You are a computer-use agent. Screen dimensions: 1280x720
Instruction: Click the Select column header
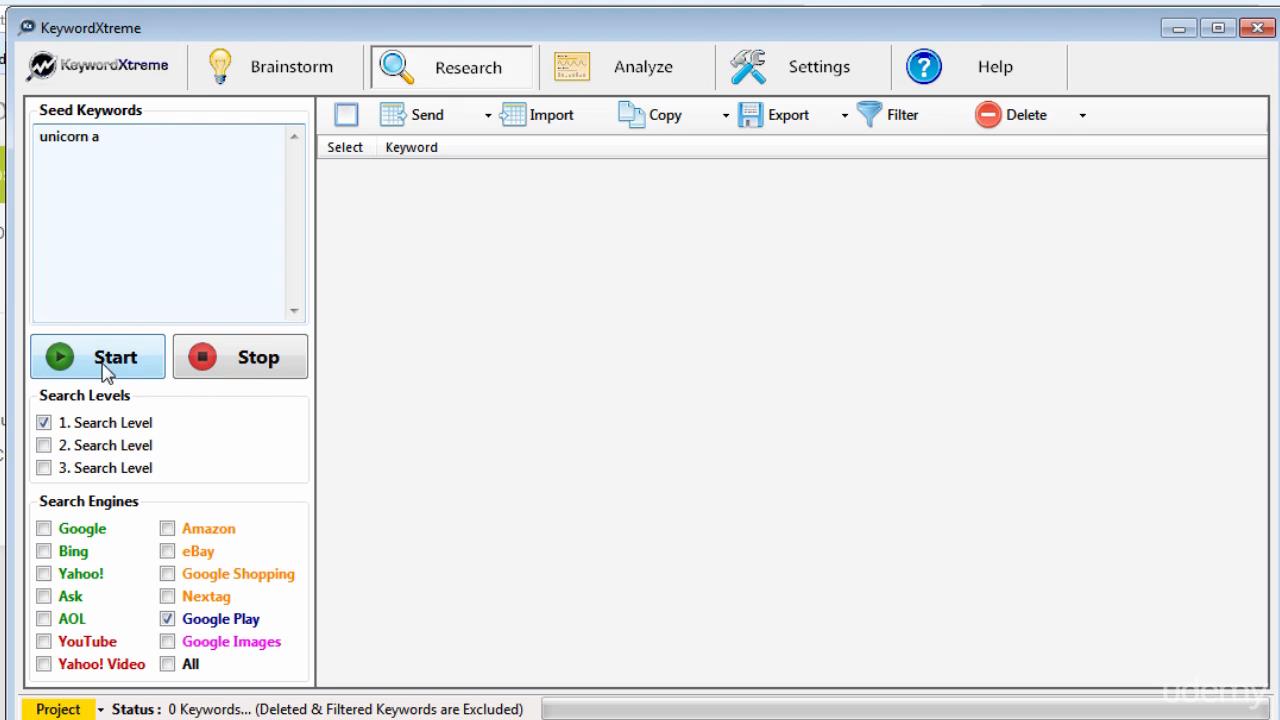click(345, 147)
